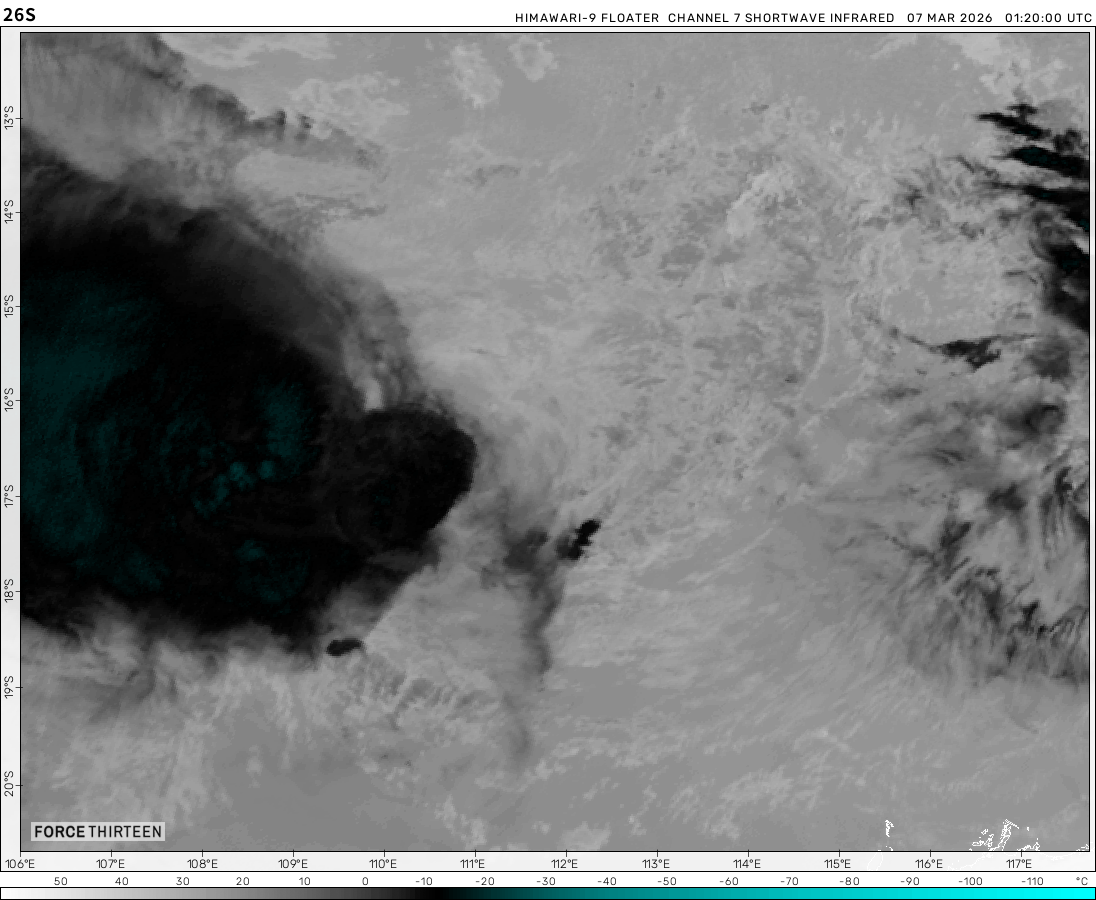The image size is (1096, 900).
Task: Click the 13°S latitude label
Action: click(x=10, y=120)
